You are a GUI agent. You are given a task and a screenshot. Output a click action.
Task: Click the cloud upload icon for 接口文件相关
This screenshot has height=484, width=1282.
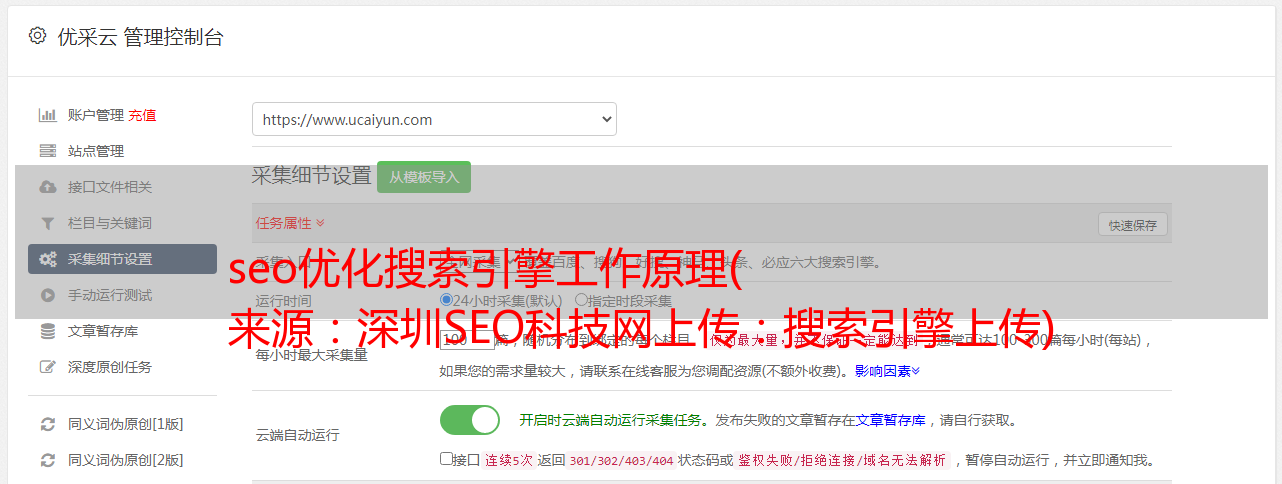pyautogui.click(x=47, y=187)
